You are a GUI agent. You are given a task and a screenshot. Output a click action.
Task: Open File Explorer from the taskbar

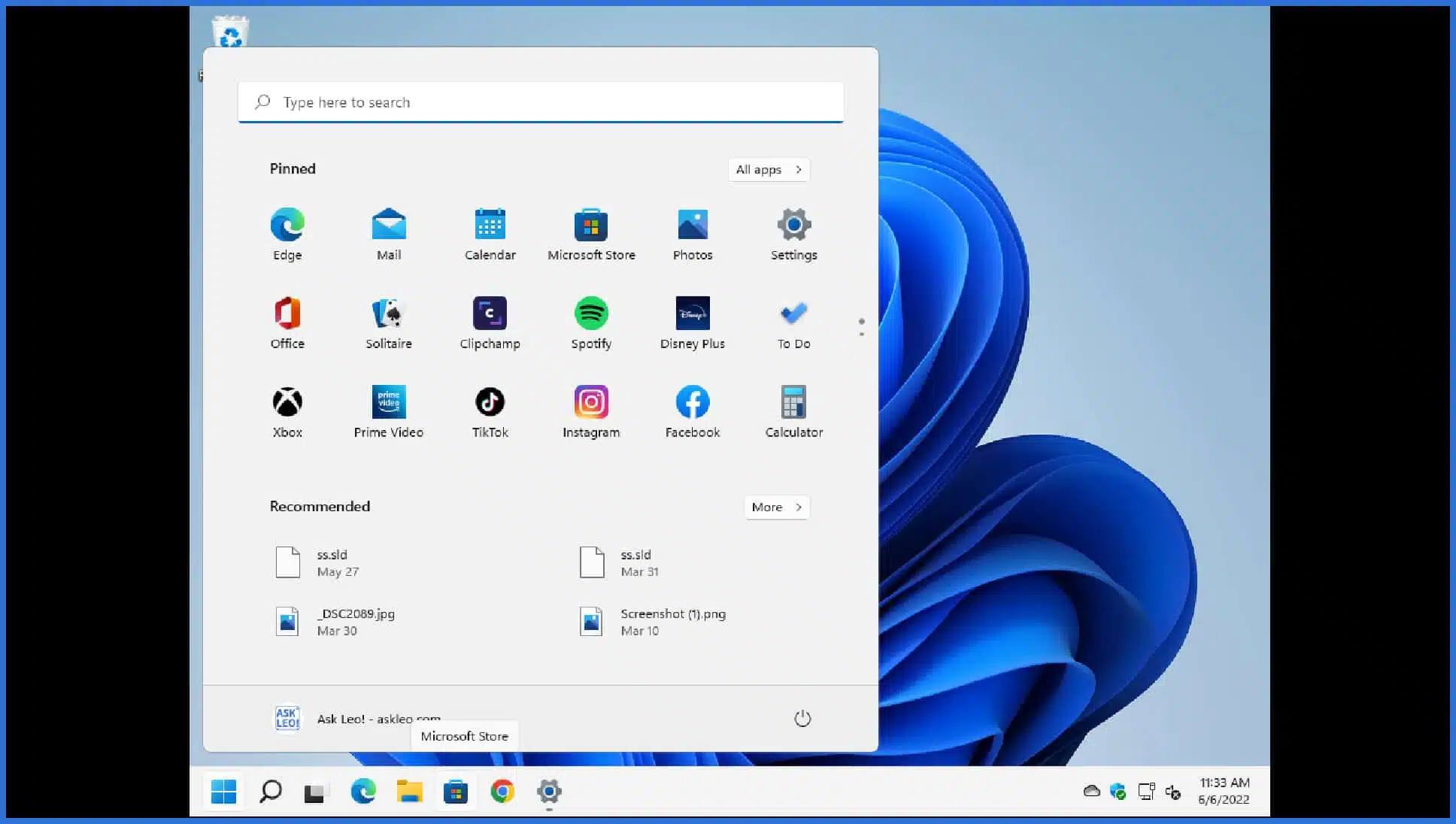[410, 791]
